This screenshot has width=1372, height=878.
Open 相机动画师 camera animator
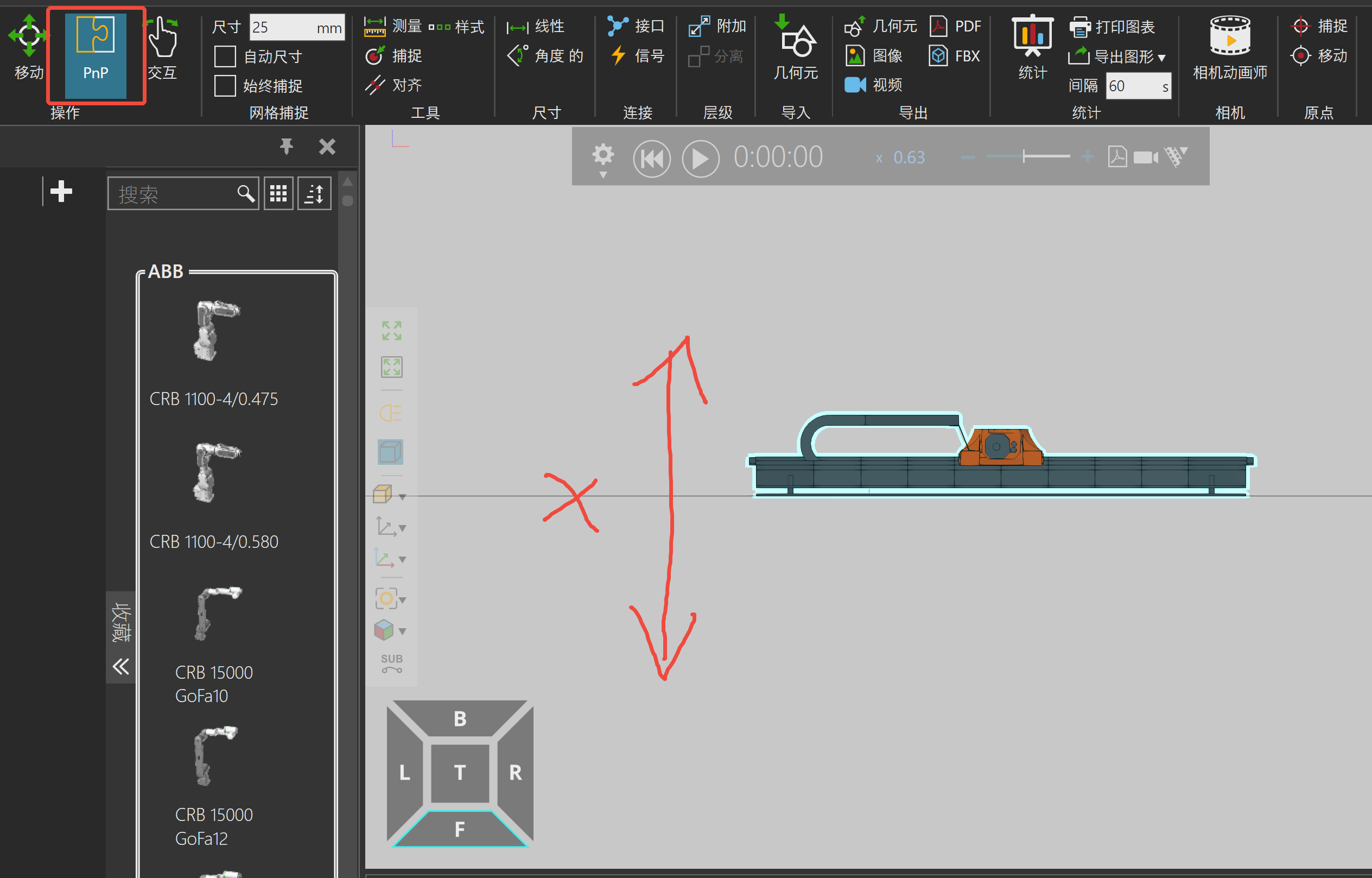pyautogui.click(x=1230, y=48)
